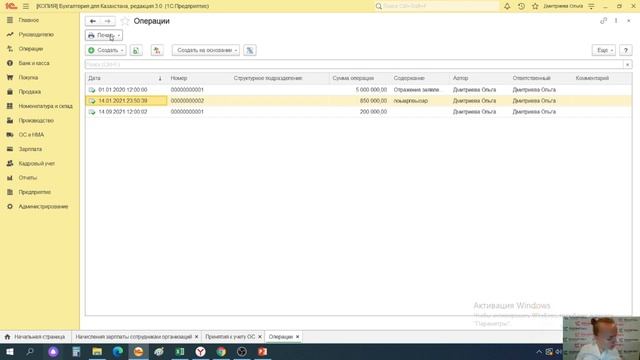Switch to Начисления зарплаты сотрудникам tab
The width and height of the screenshot is (640, 360).
pos(133,337)
